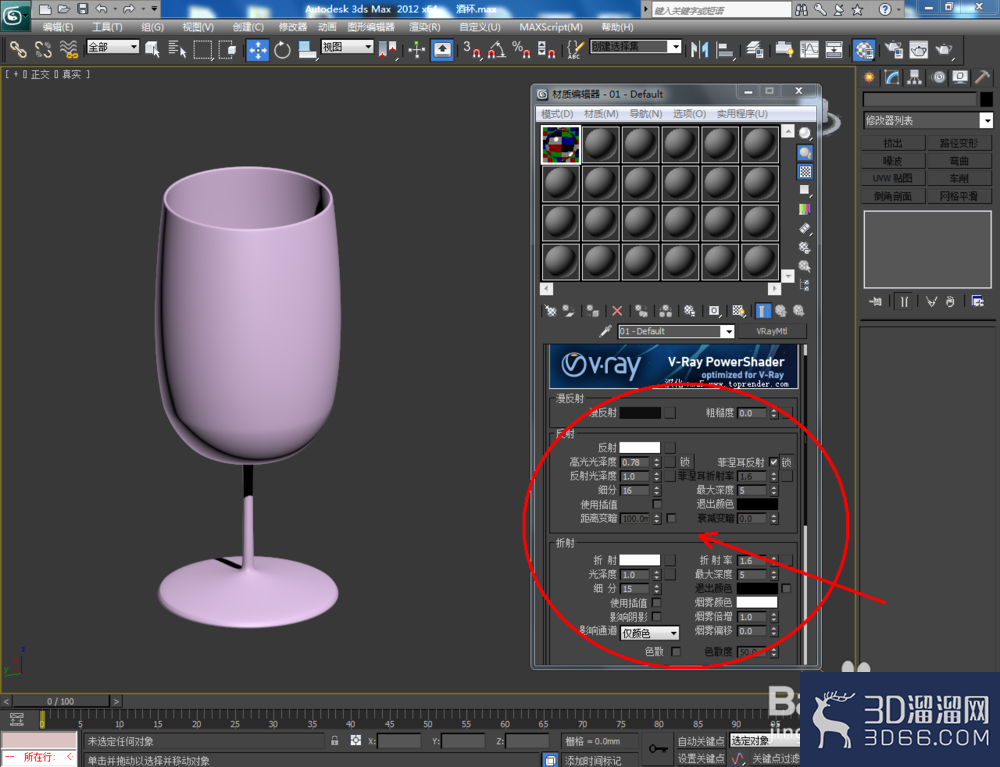Switch to the Utilities hammer panel tab

[982, 78]
